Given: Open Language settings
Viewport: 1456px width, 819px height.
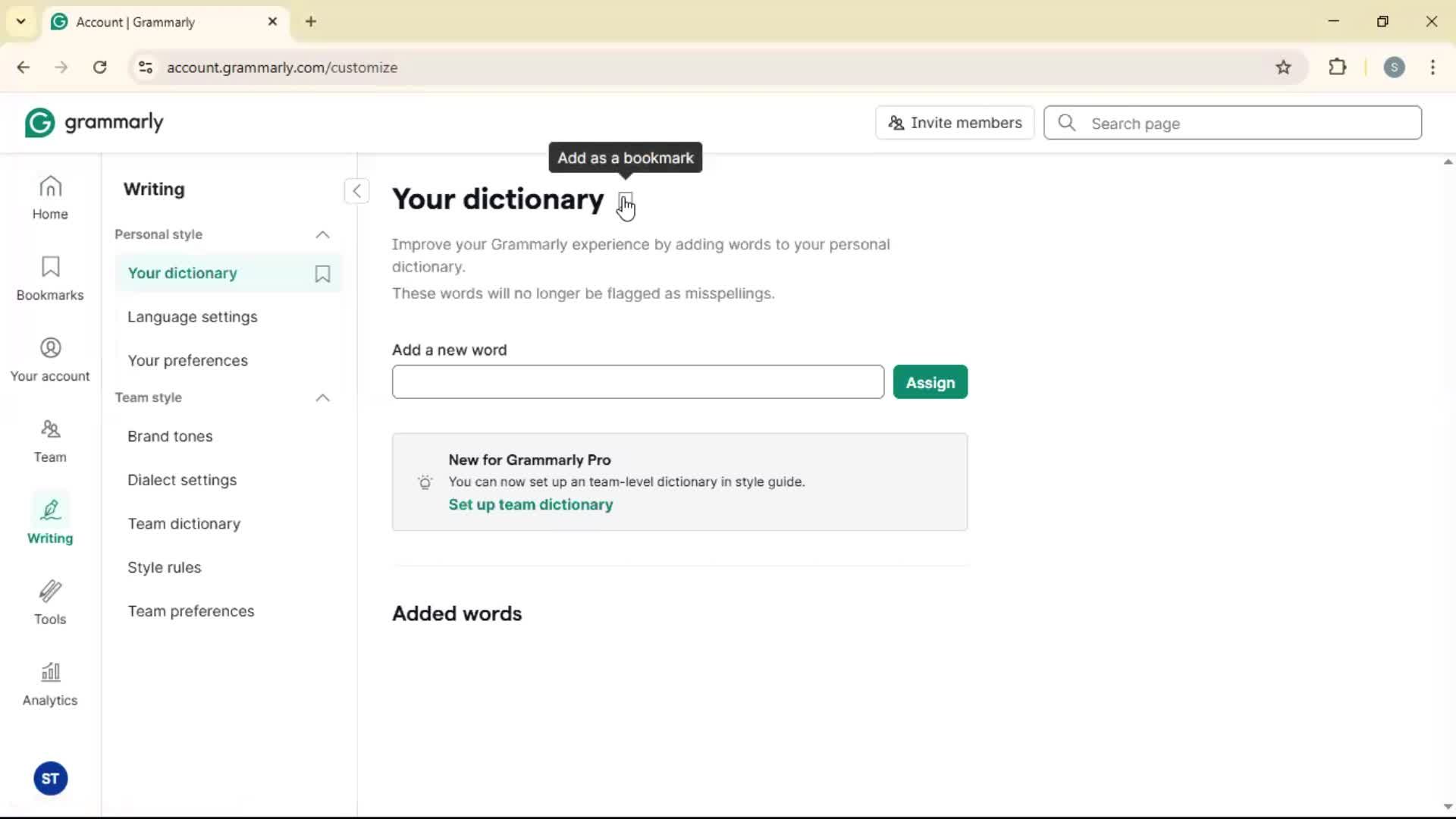Looking at the screenshot, I should pyautogui.click(x=193, y=317).
